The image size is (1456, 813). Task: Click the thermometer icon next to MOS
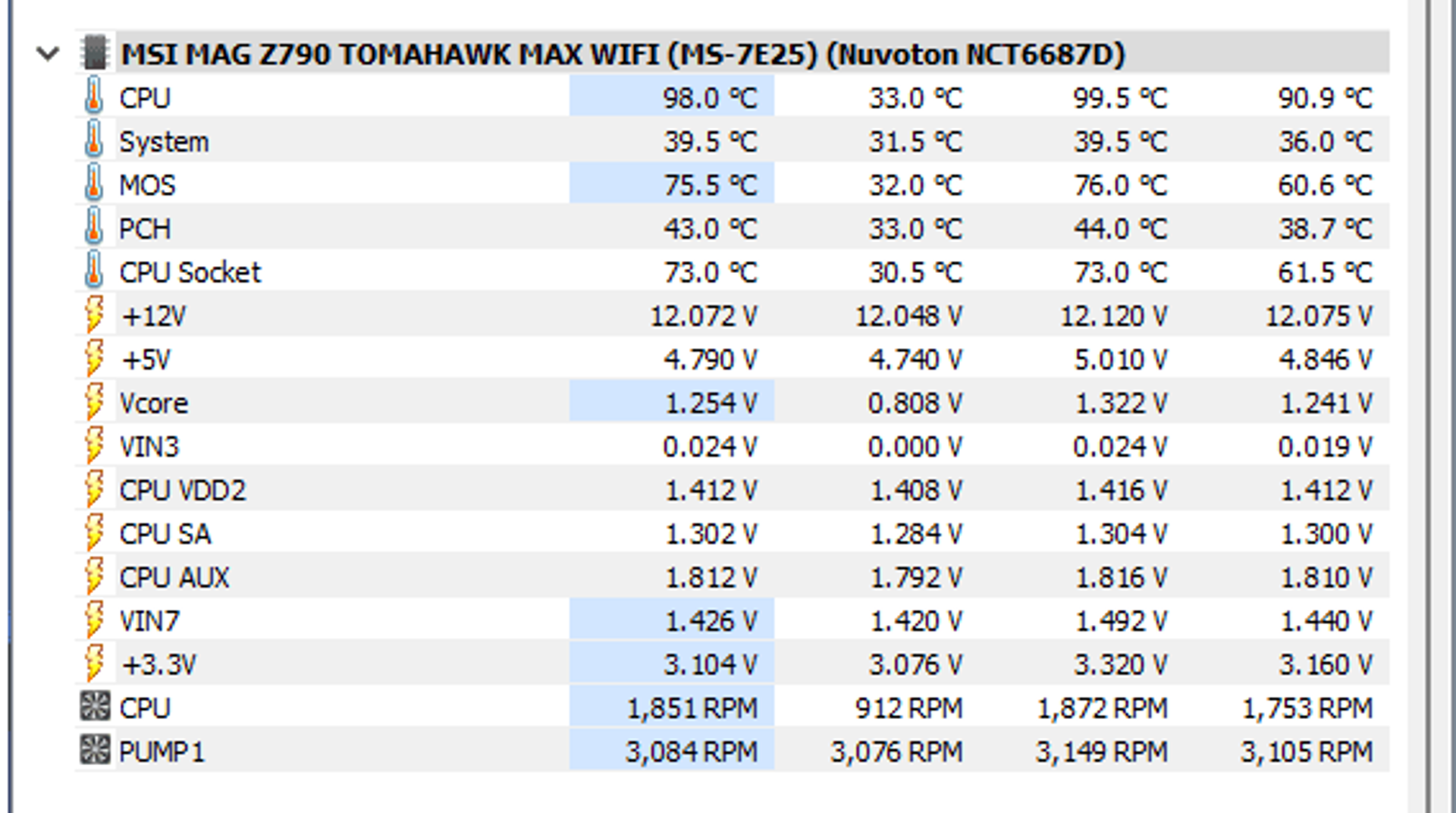(93, 184)
